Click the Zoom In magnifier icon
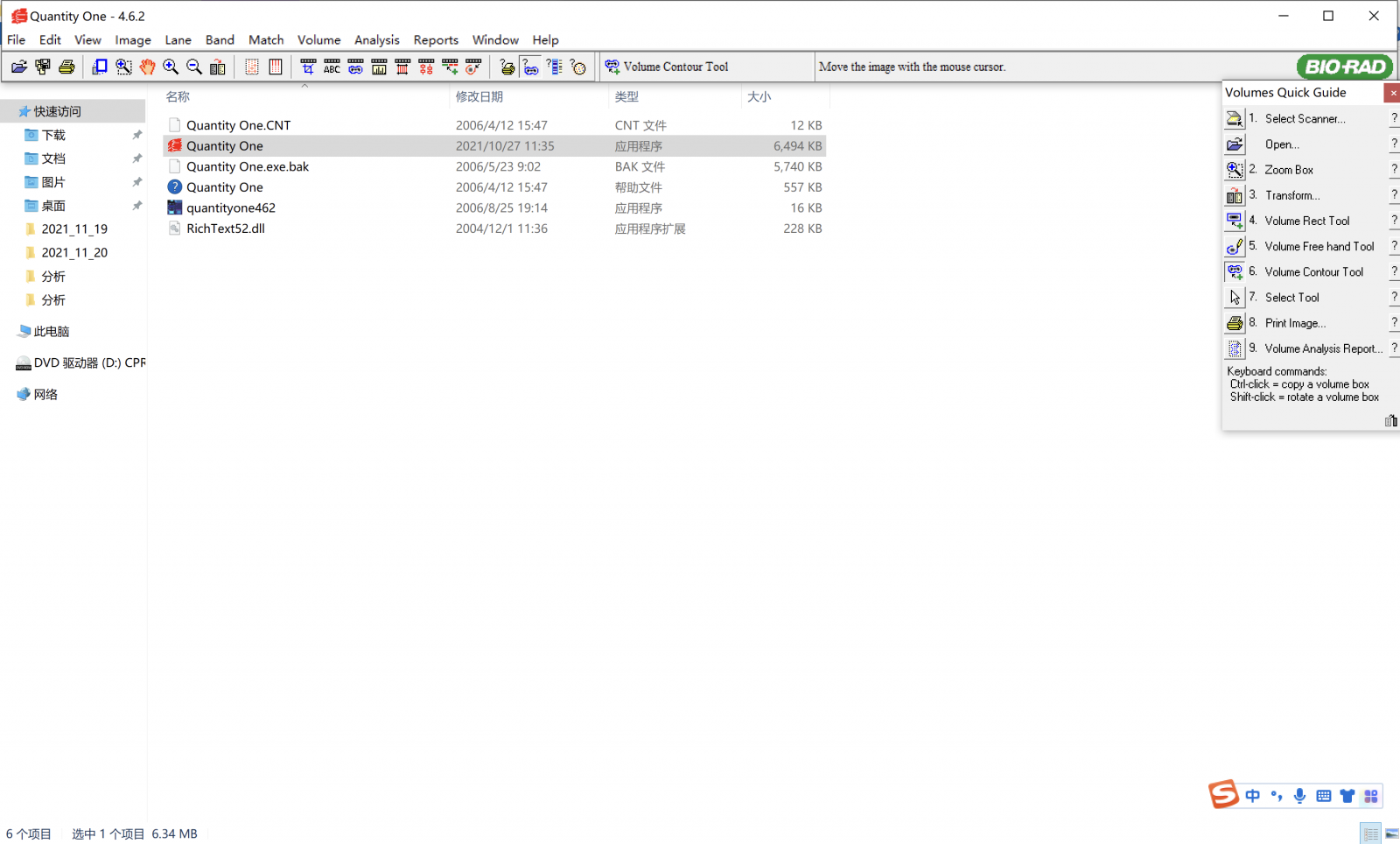Viewport: 1400px width, 844px height. tap(171, 67)
